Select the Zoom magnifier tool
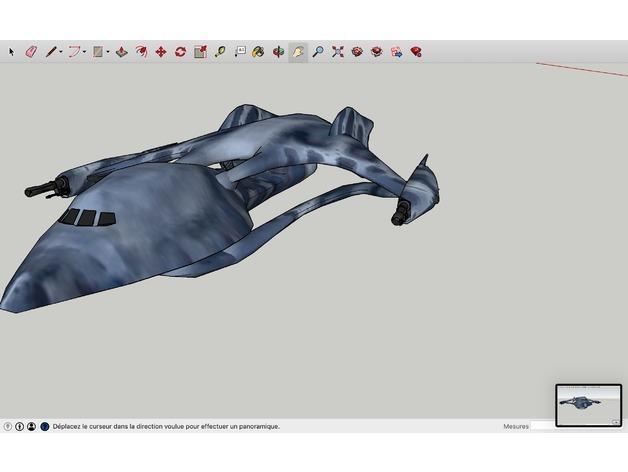 point(318,51)
